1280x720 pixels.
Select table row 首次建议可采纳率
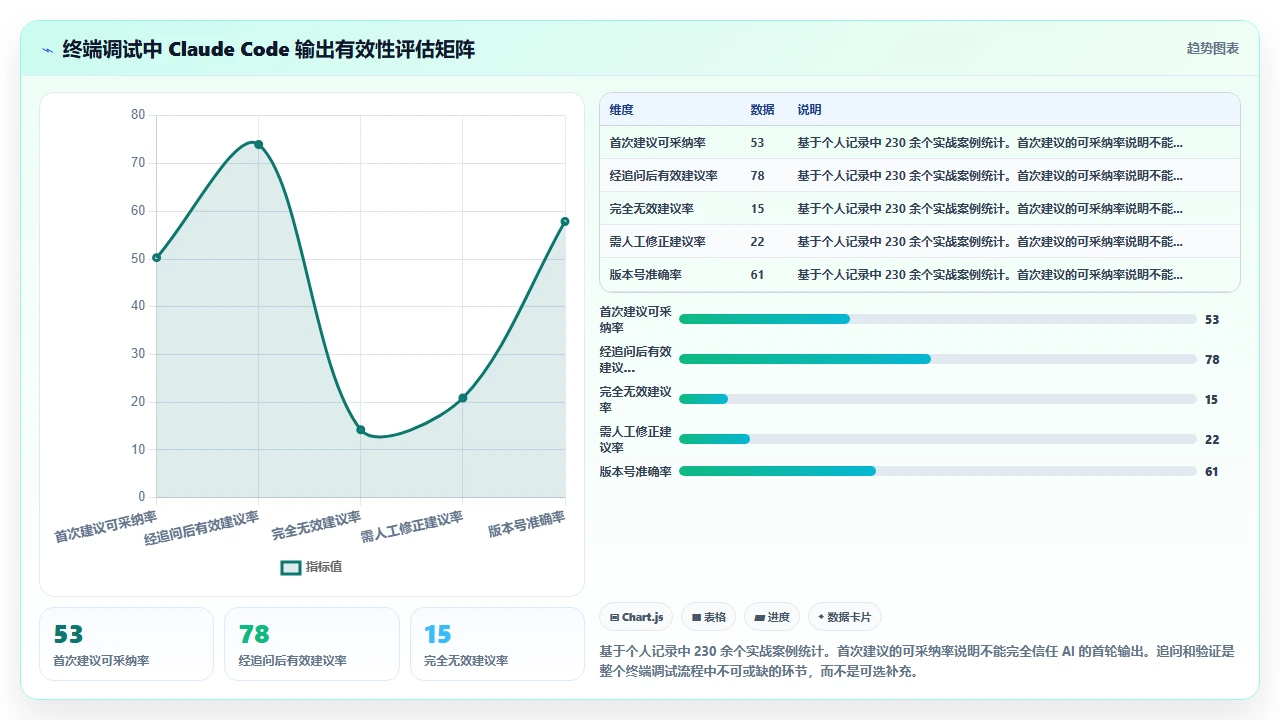coord(919,143)
